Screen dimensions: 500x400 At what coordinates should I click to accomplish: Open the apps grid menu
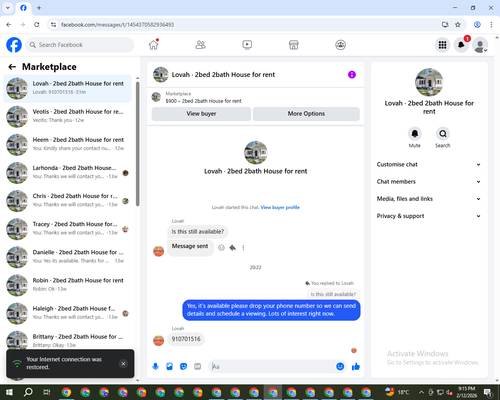[x=442, y=45]
